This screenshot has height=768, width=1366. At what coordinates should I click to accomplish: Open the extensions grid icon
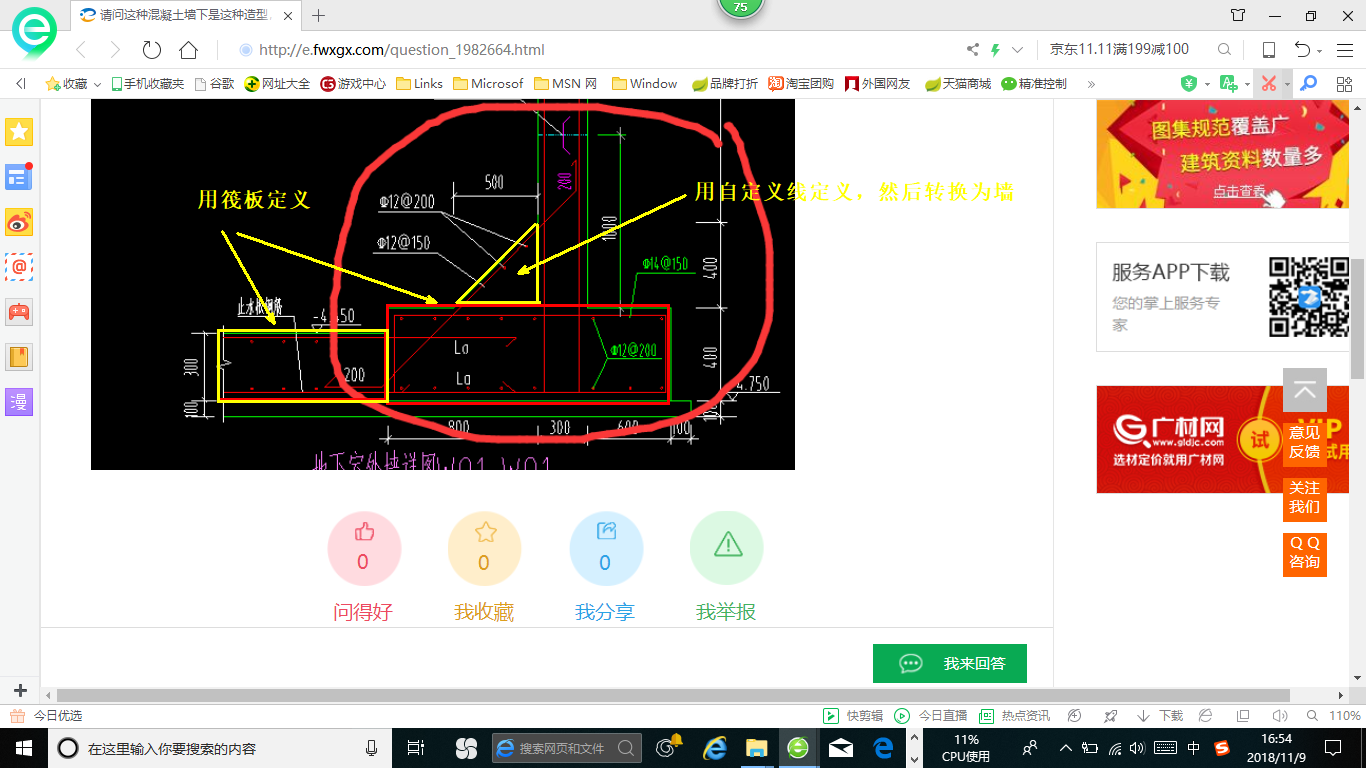tap(1345, 84)
